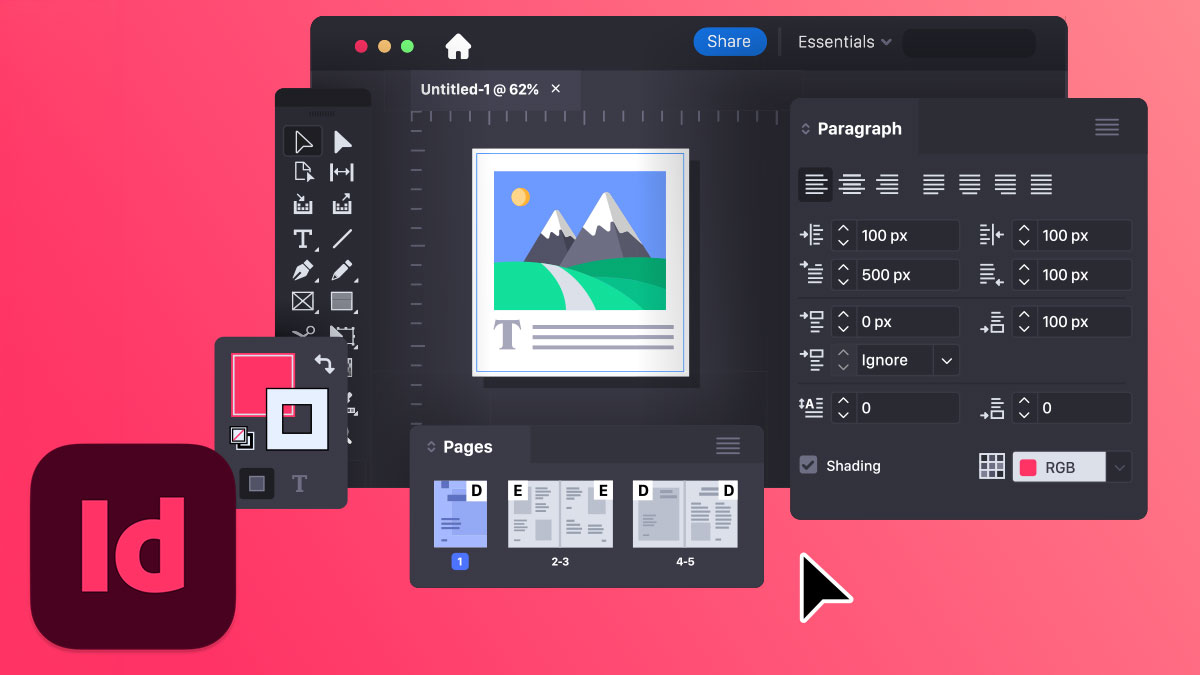
Task: Open the Paragraph panel menu
Action: tap(1106, 127)
